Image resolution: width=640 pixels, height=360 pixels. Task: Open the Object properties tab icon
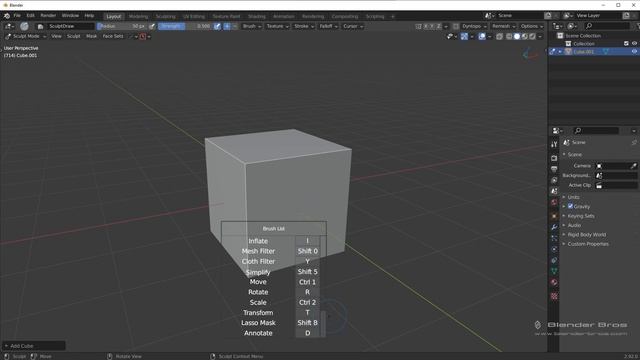point(554,216)
